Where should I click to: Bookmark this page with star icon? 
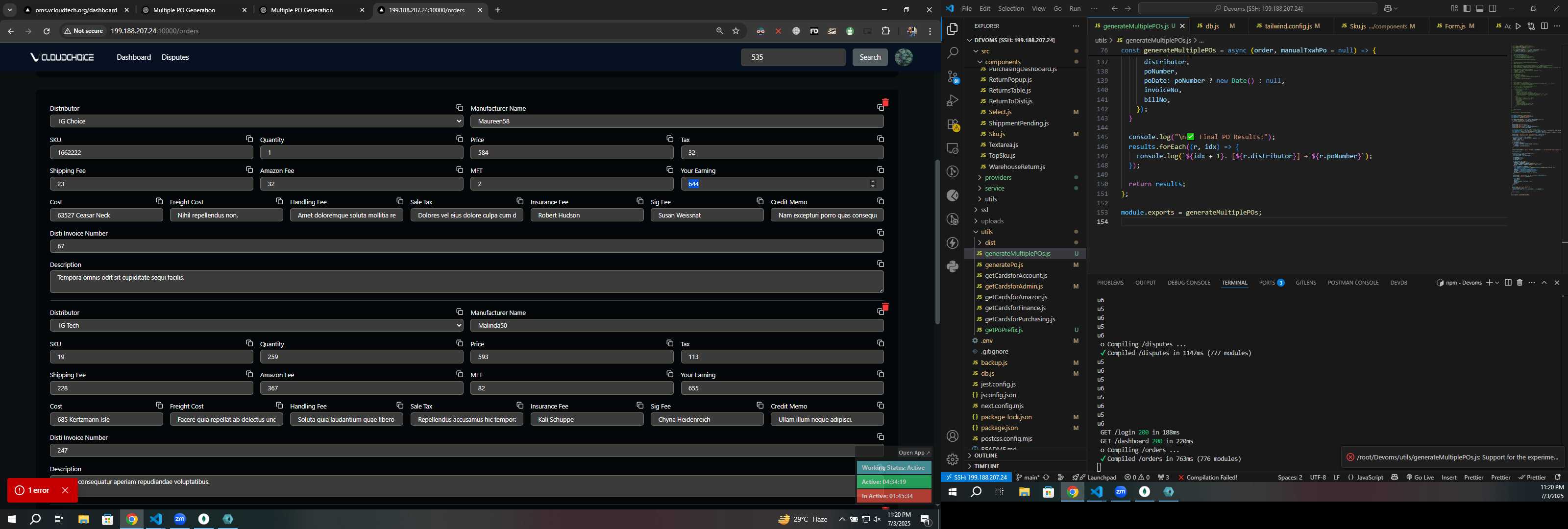[736, 31]
